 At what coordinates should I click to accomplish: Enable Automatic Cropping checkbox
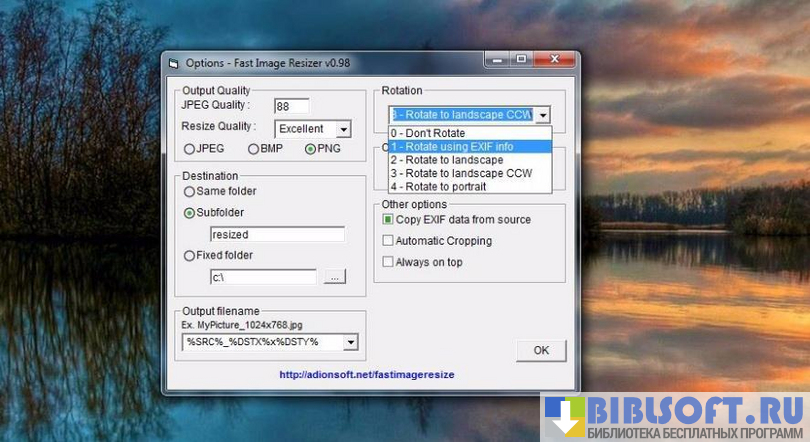pos(388,241)
